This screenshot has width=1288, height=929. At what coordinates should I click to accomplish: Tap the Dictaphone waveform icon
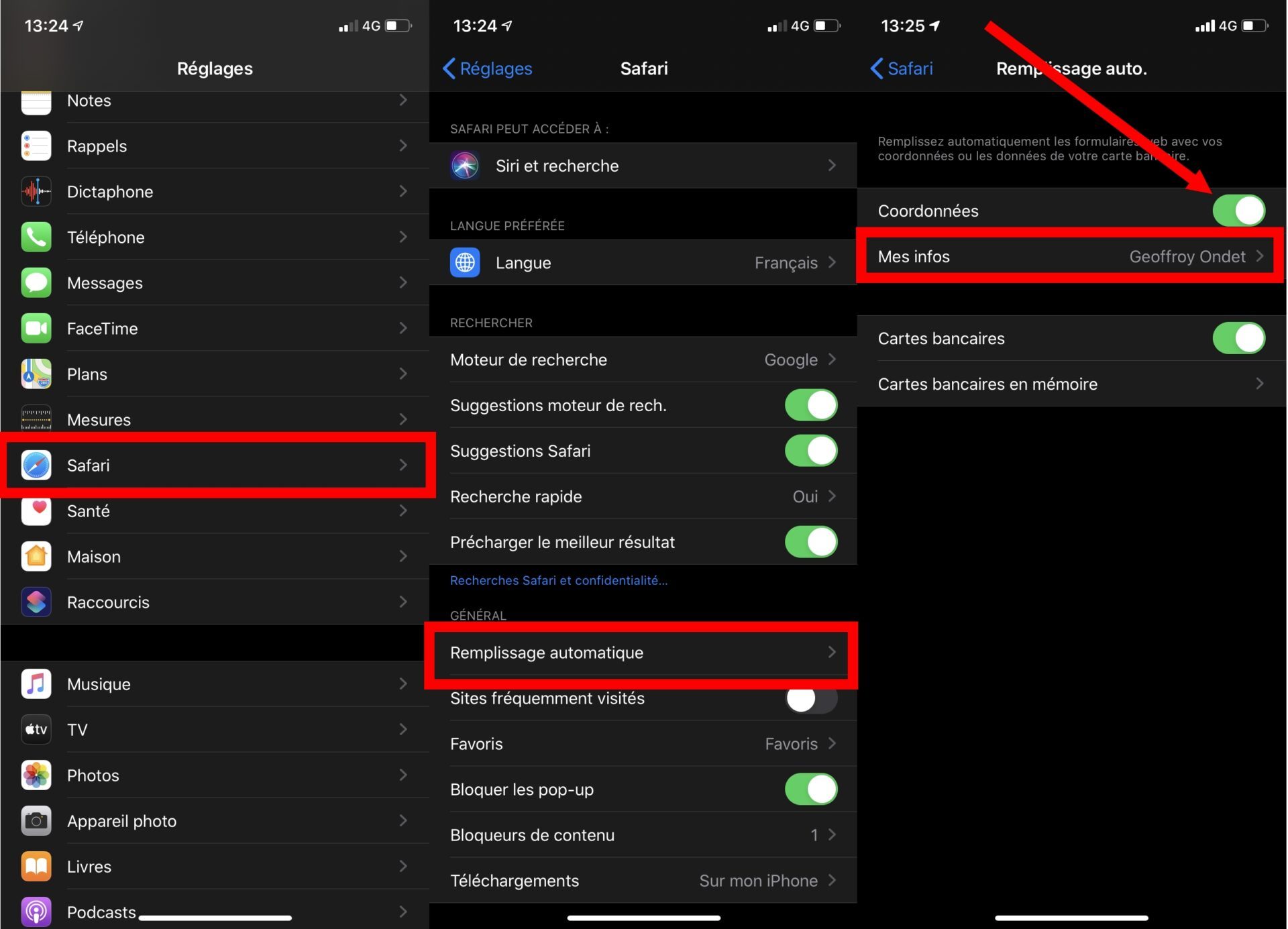pyautogui.click(x=36, y=192)
